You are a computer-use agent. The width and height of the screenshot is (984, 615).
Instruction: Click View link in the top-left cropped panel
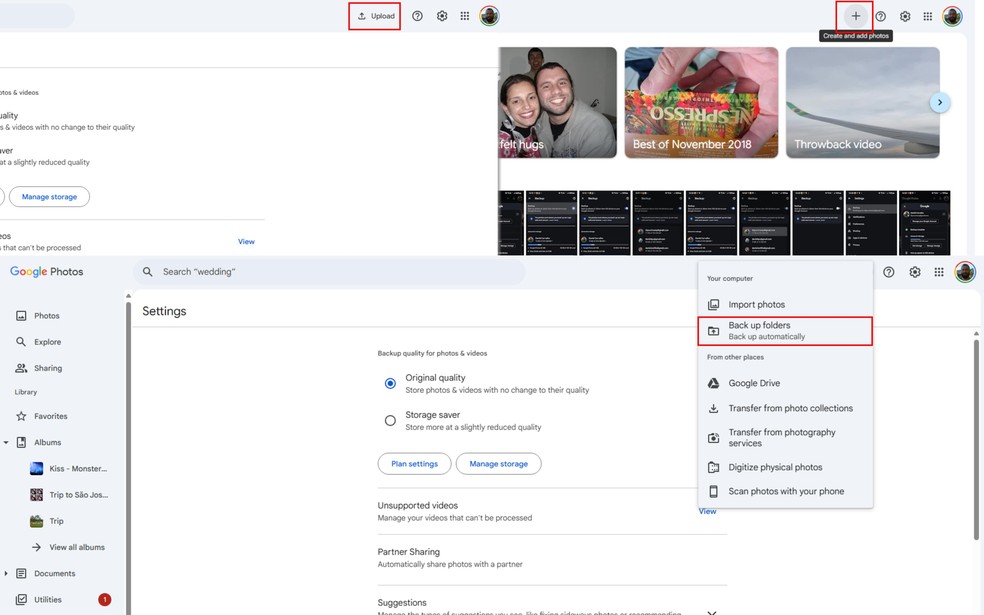(246, 242)
